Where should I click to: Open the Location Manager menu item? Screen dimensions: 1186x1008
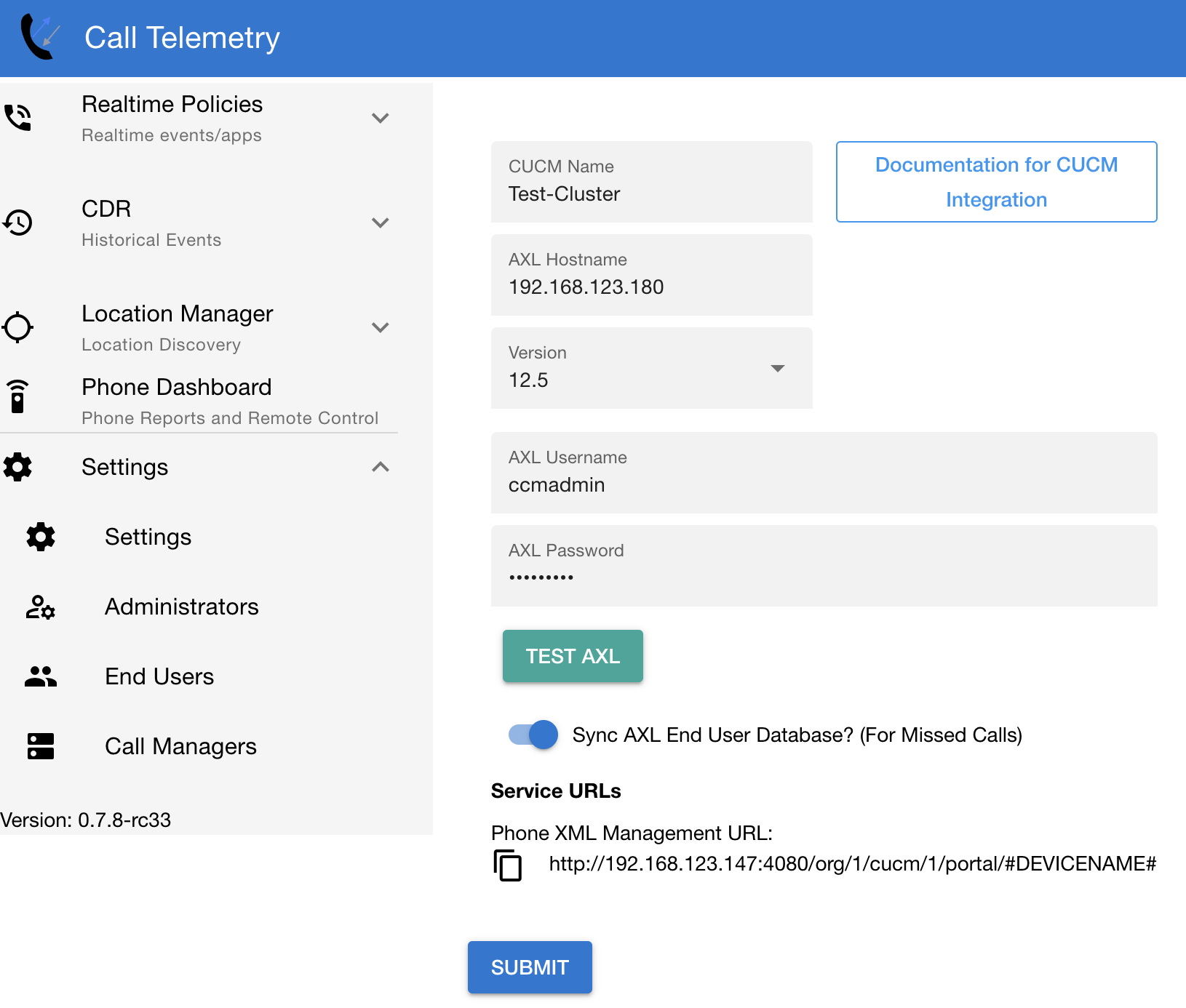(177, 313)
